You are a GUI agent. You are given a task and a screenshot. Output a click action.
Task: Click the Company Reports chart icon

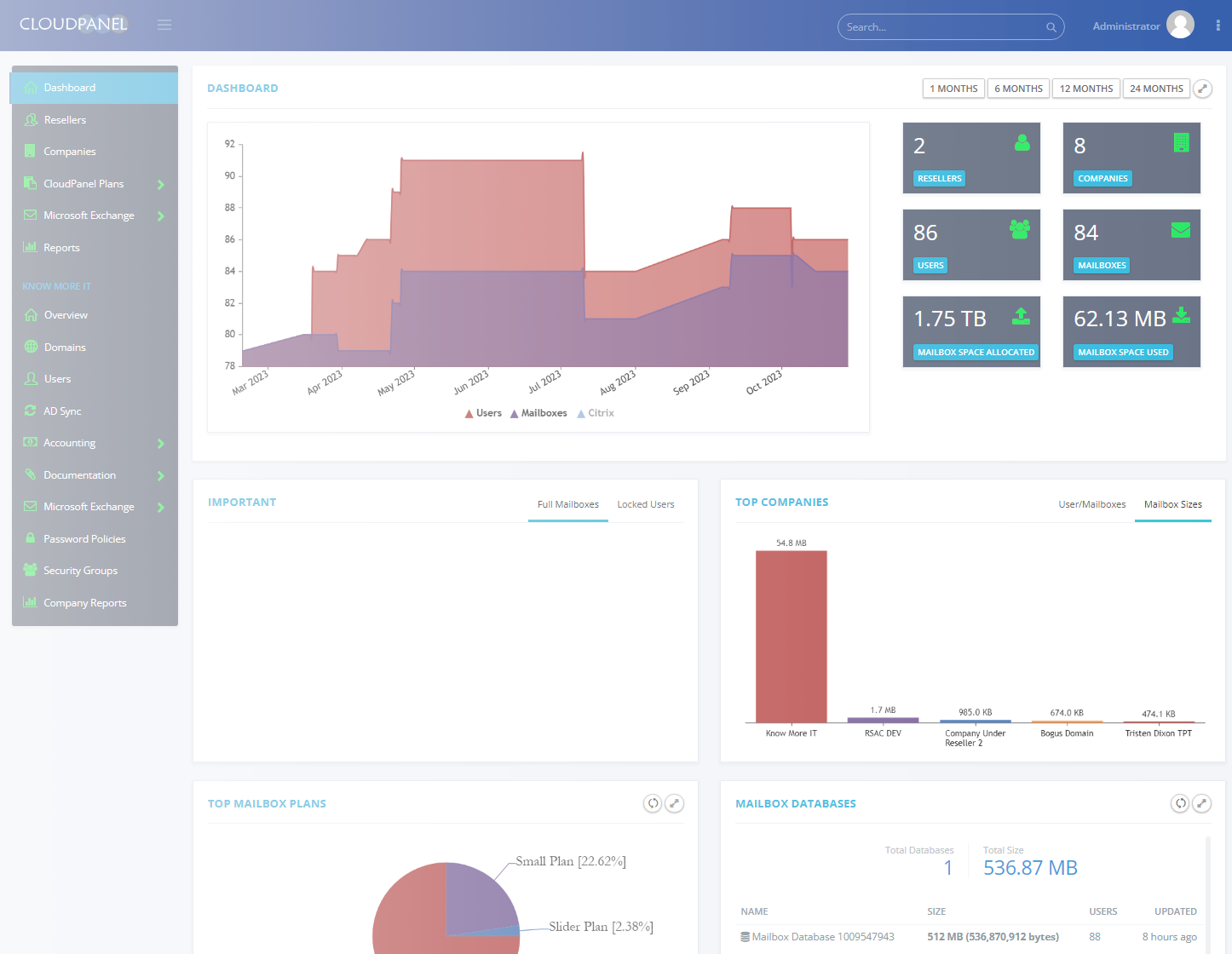tap(31, 602)
